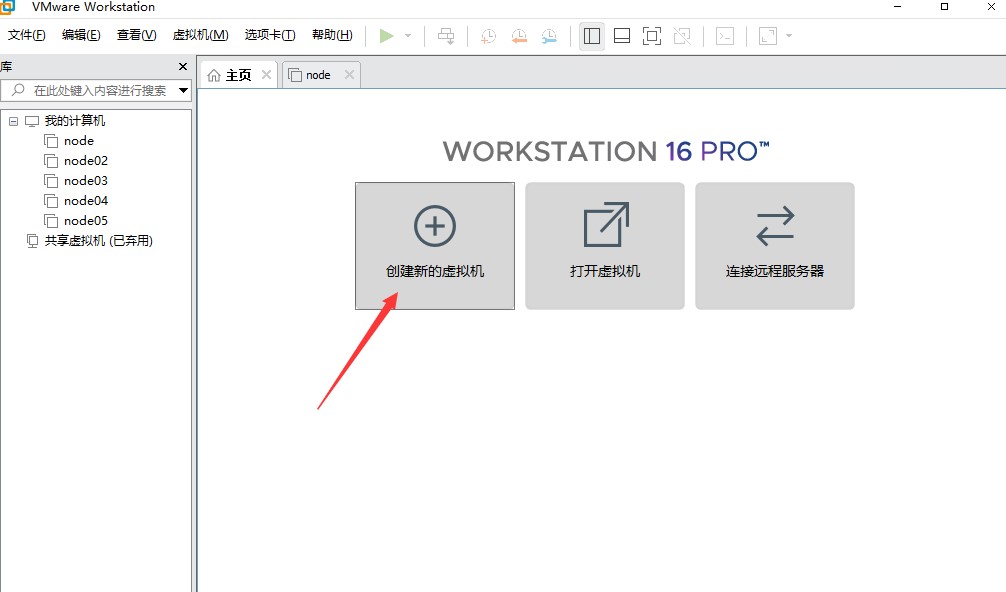Click the 打开虚拟机 button
Viewport: 1006px width, 592px height.
[605, 246]
